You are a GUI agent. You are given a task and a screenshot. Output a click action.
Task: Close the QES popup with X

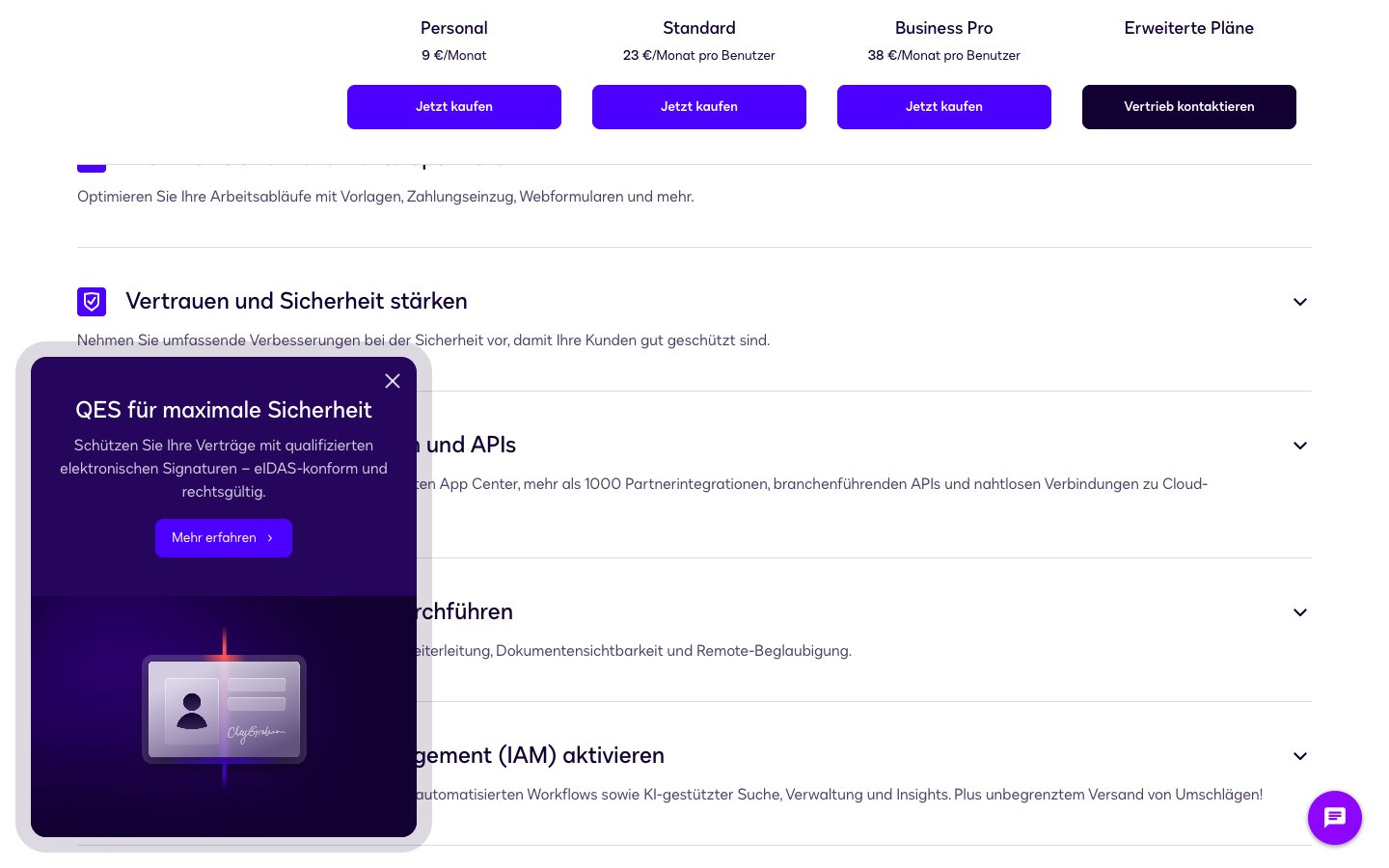coord(393,381)
